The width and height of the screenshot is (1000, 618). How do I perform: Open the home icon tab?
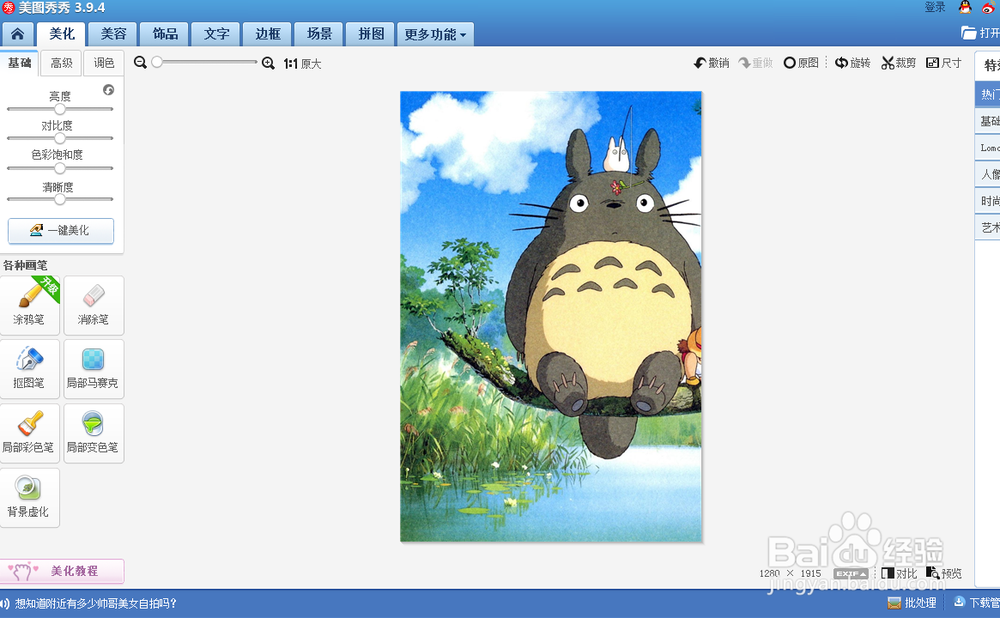pyautogui.click(x=17, y=34)
